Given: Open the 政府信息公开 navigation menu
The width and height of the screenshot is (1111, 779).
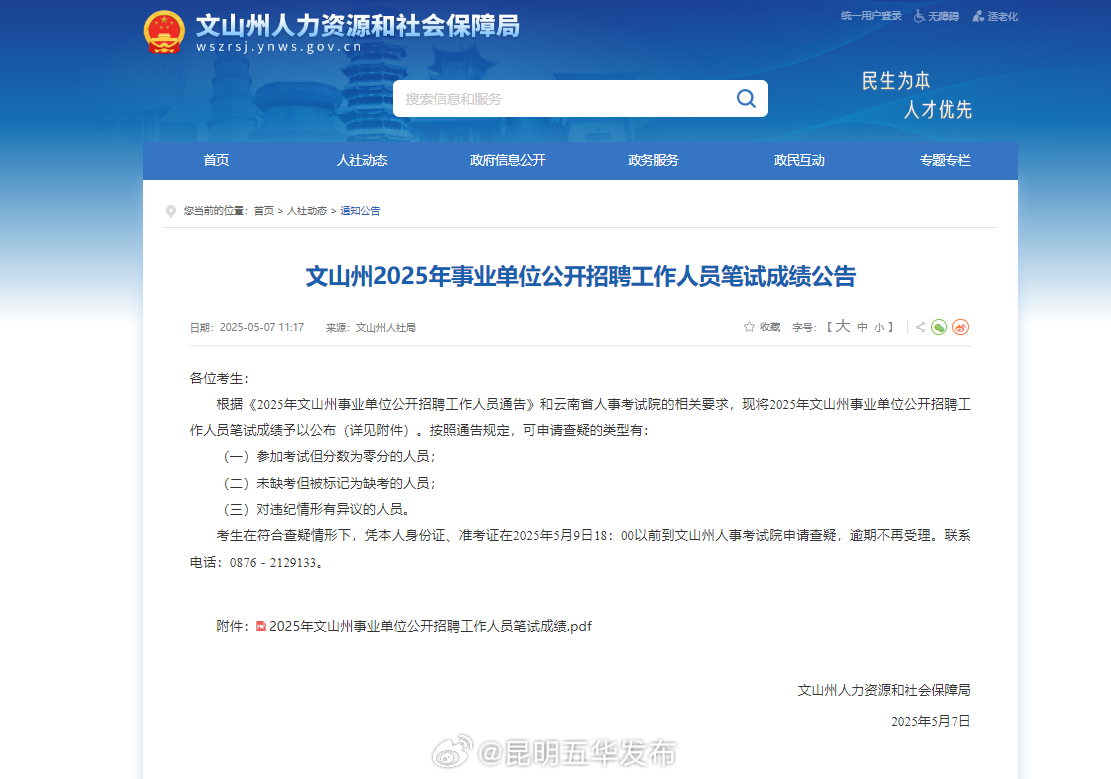Looking at the screenshot, I should (x=507, y=160).
